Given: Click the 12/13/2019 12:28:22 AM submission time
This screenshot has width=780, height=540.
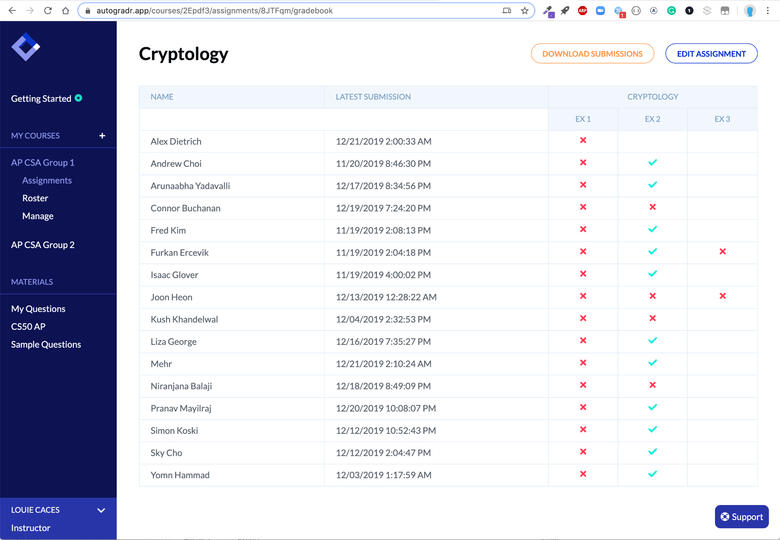Looking at the screenshot, I should [386, 297].
